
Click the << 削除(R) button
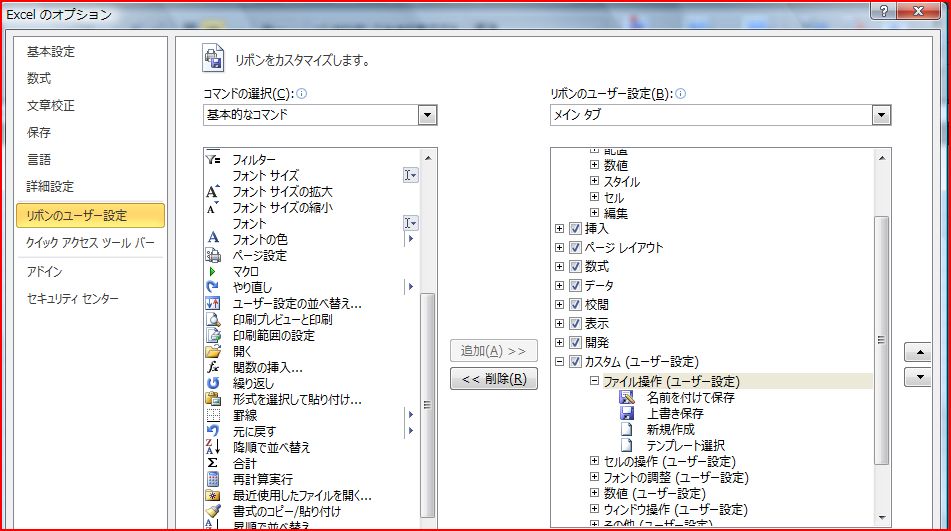(494, 379)
